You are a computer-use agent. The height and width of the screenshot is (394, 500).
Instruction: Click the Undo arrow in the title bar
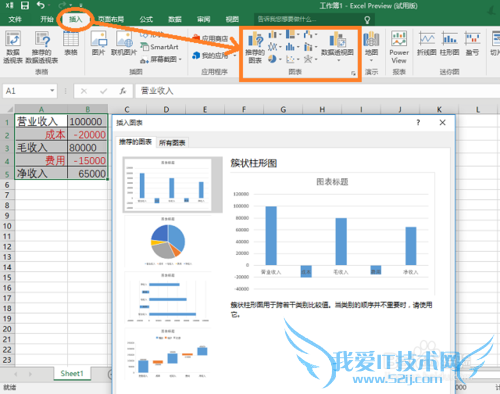click(41, 5)
